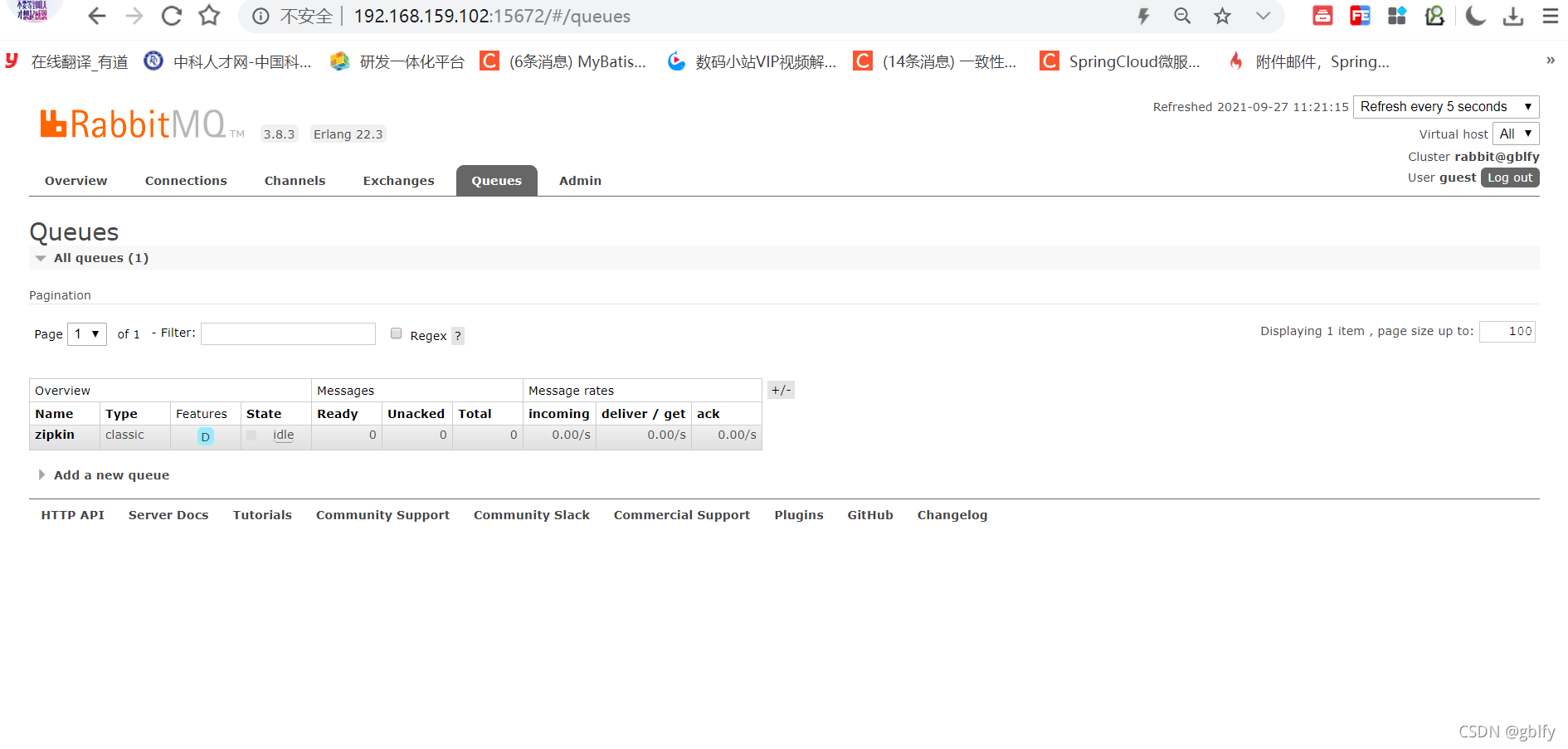Bookmark the page with the star icon left of the address bar
Viewport: 1568px width, 749px height.
click(x=210, y=16)
